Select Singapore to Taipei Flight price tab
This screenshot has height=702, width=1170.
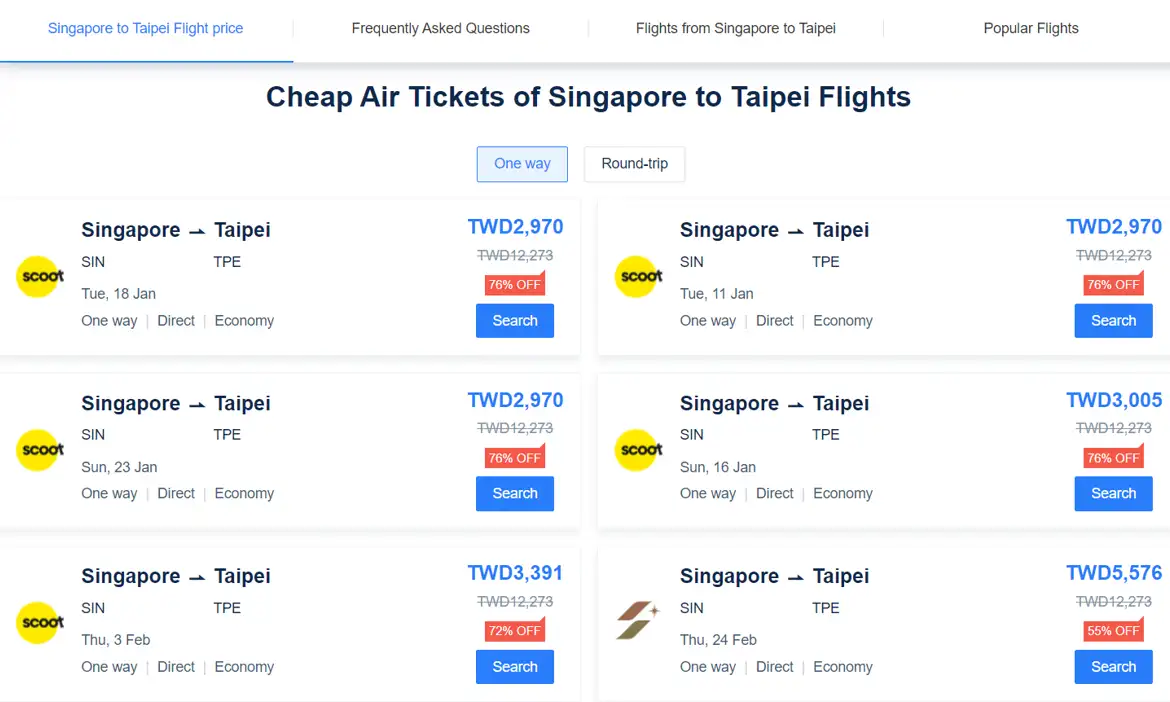click(146, 28)
